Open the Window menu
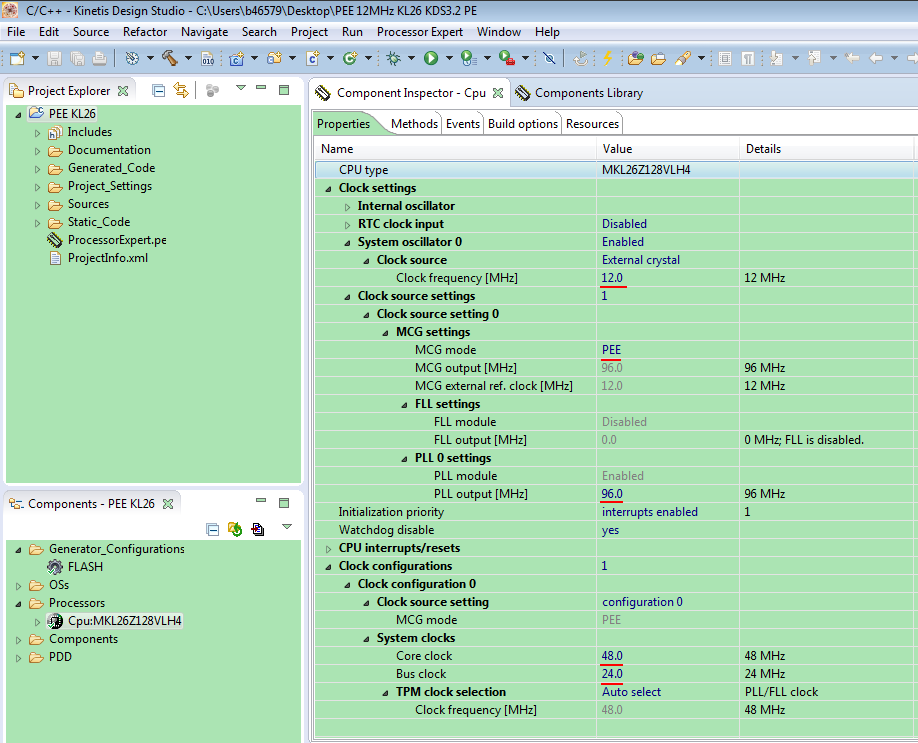This screenshot has width=918, height=743. point(499,32)
